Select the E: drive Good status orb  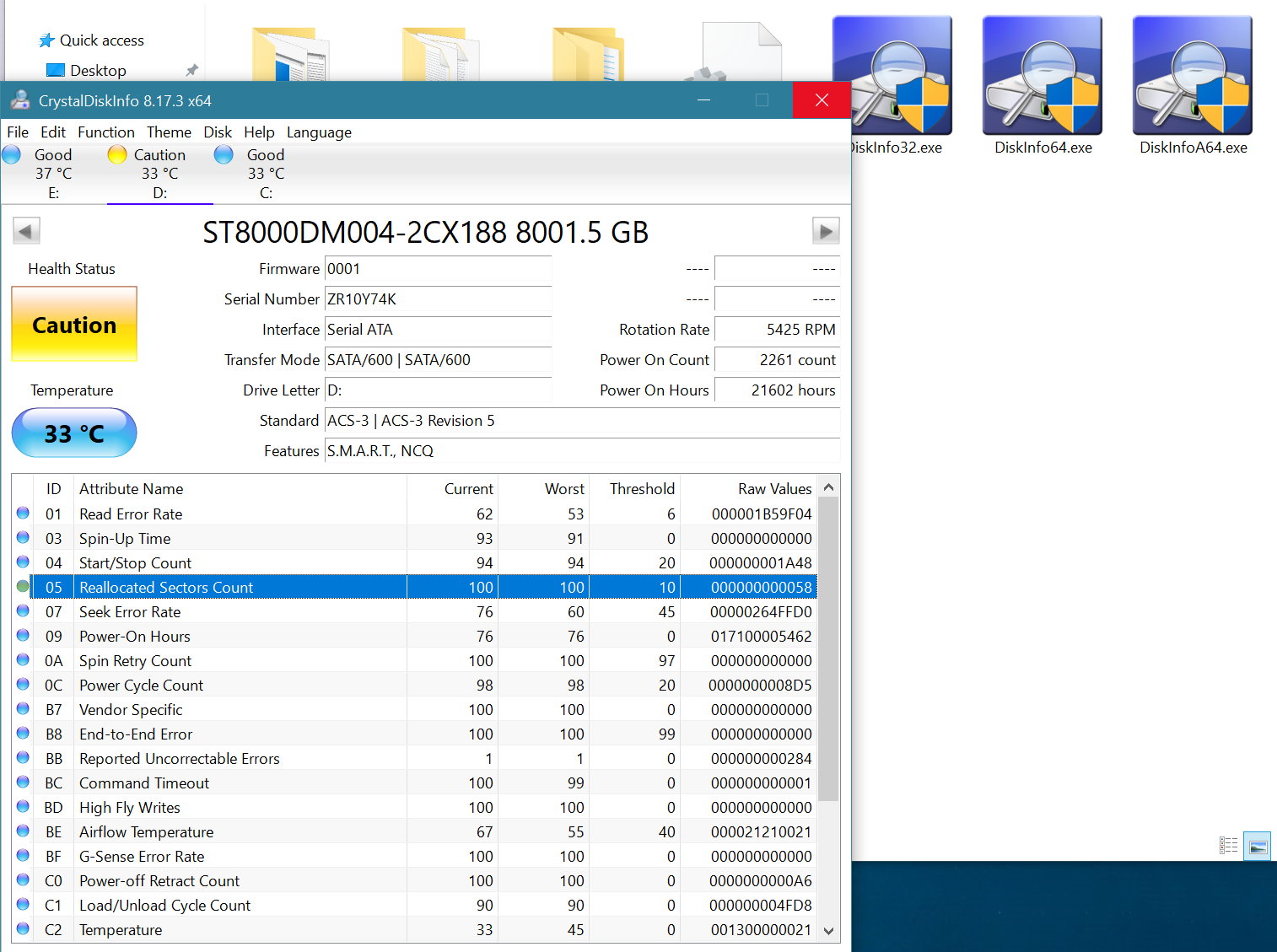pos(12,155)
